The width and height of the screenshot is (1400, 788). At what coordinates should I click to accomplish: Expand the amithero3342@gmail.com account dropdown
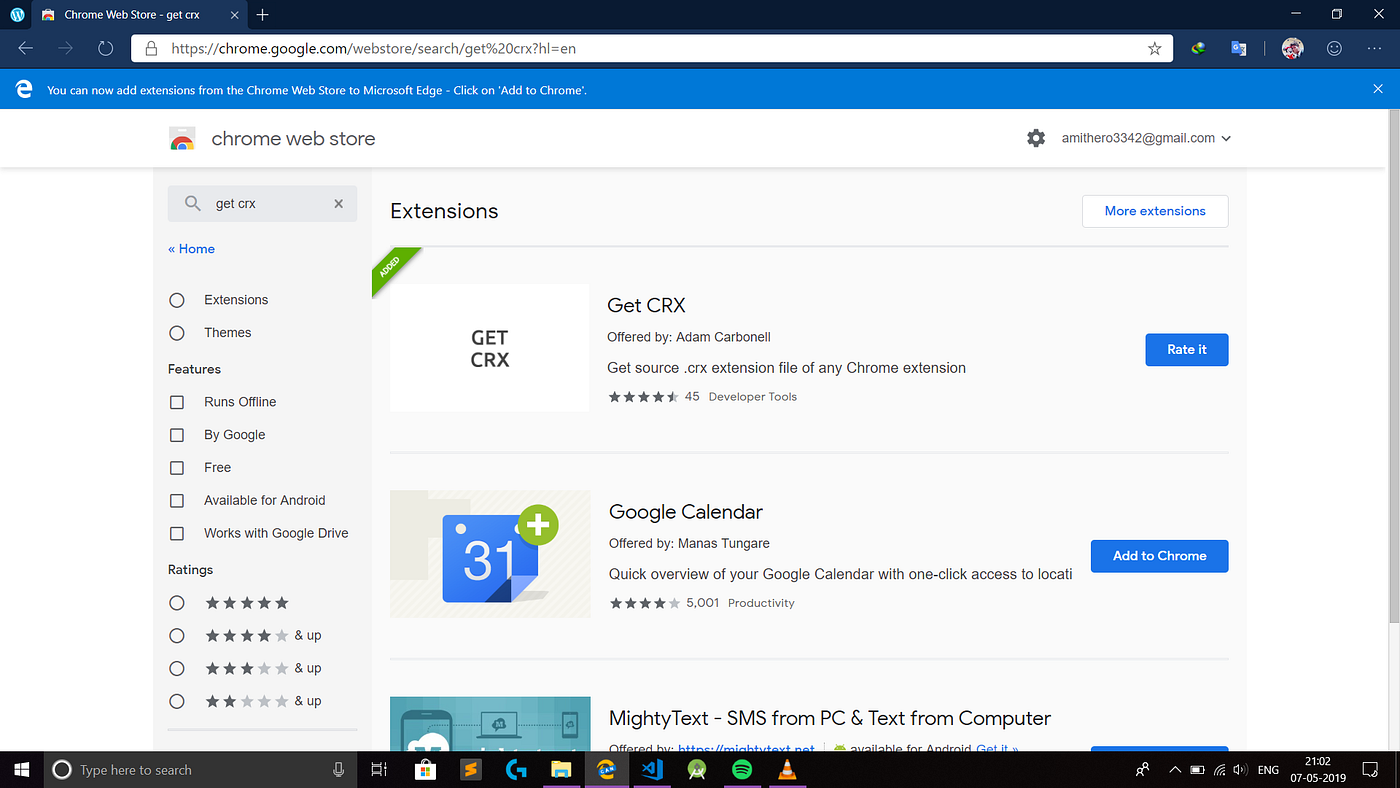point(1146,138)
